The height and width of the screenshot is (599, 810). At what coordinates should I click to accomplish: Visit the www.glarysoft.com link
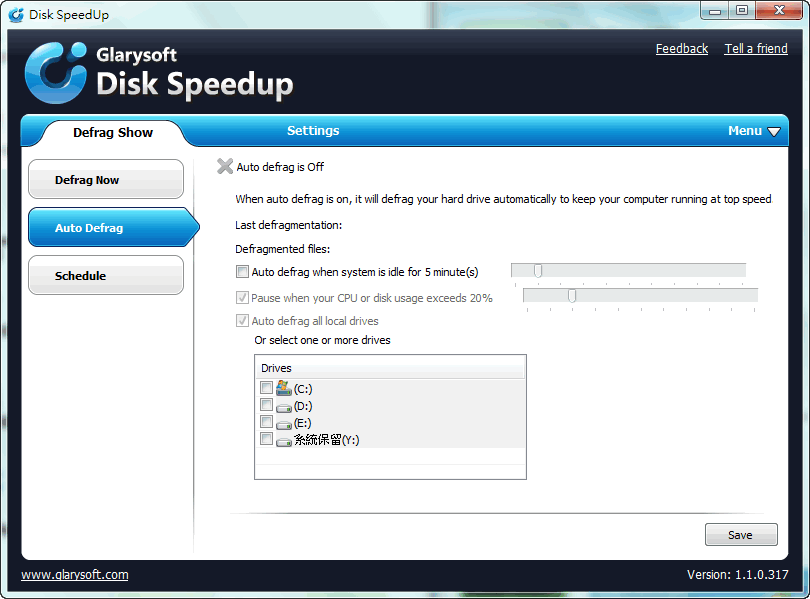[75, 575]
